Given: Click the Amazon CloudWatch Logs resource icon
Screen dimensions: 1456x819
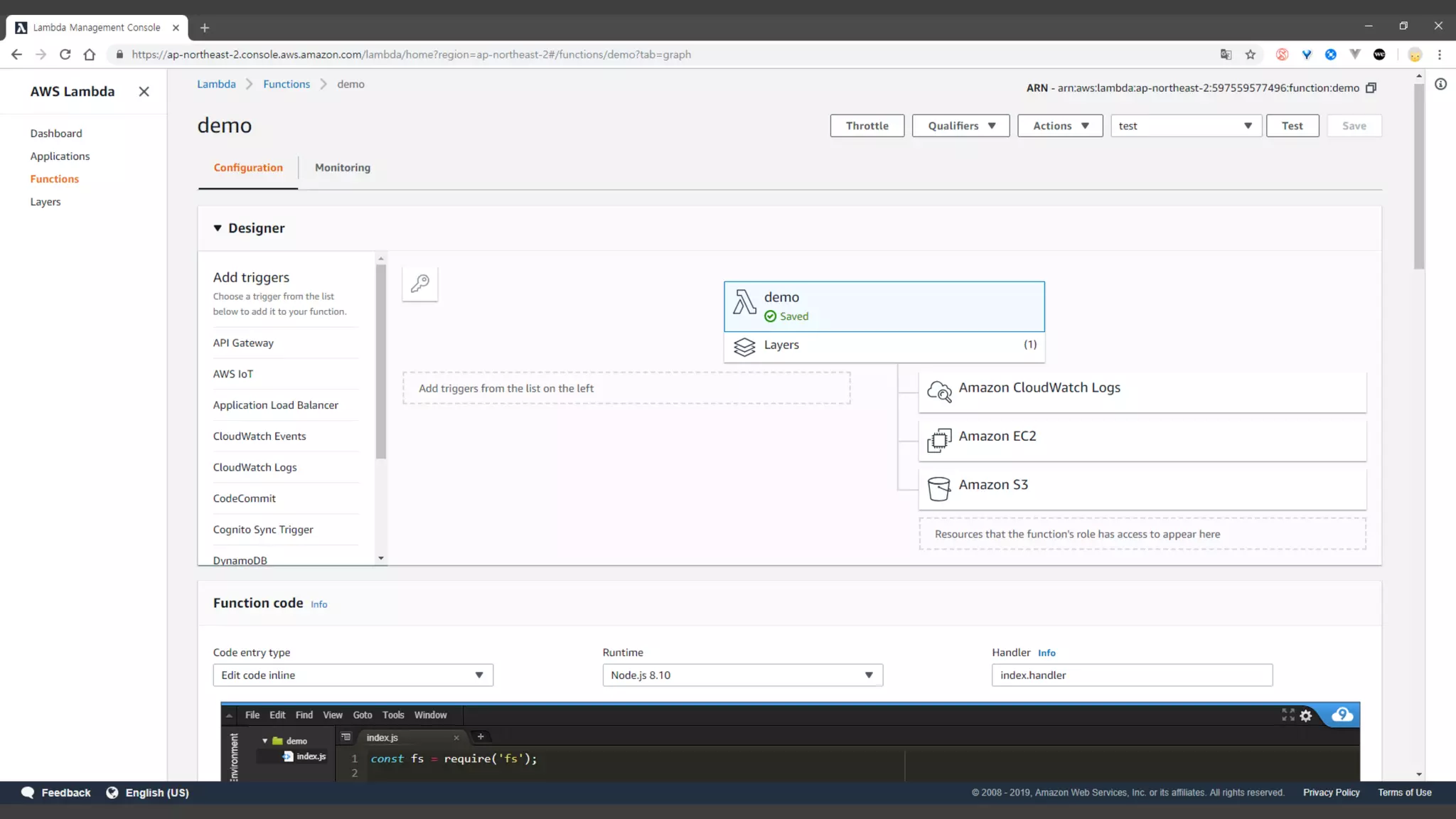Looking at the screenshot, I should (939, 391).
